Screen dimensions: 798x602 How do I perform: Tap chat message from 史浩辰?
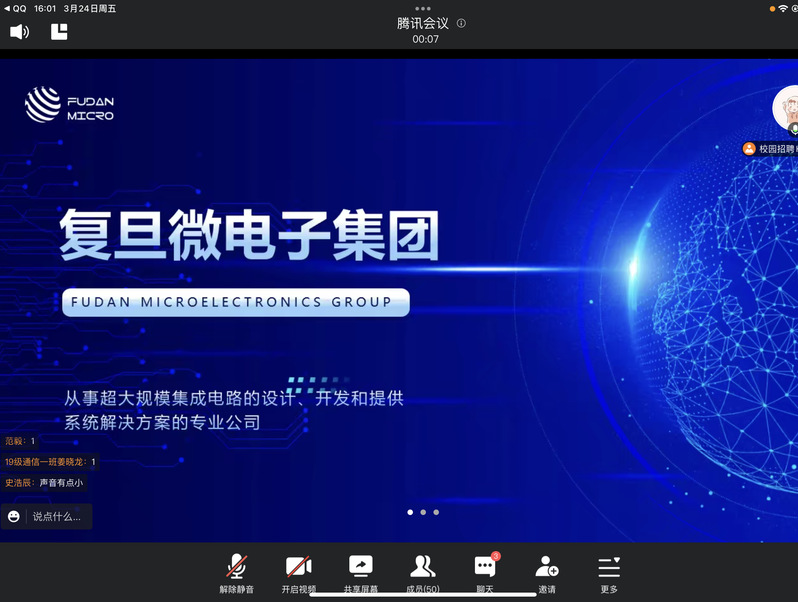pos(45,483)
